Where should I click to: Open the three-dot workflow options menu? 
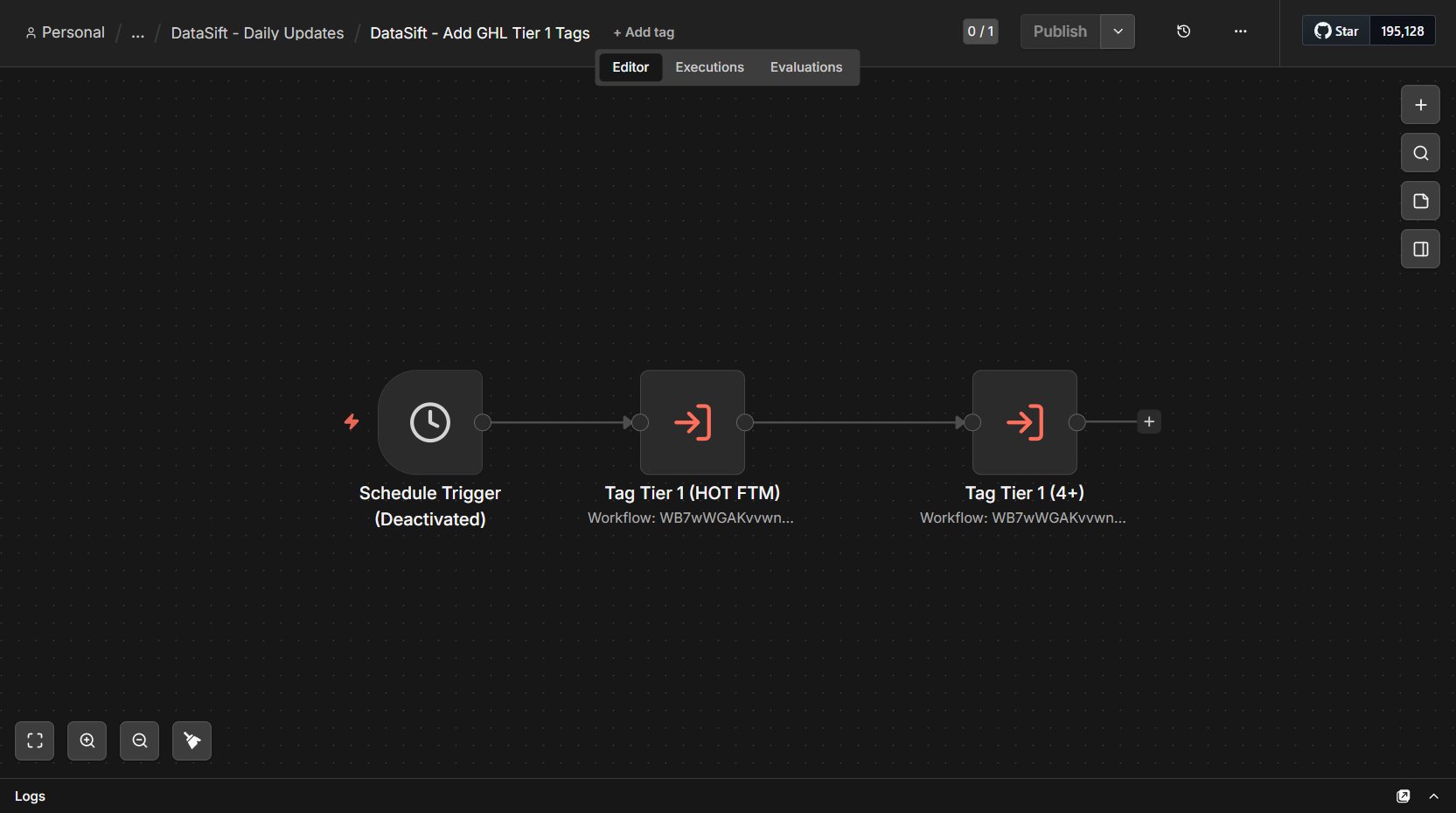point(1240,31)
